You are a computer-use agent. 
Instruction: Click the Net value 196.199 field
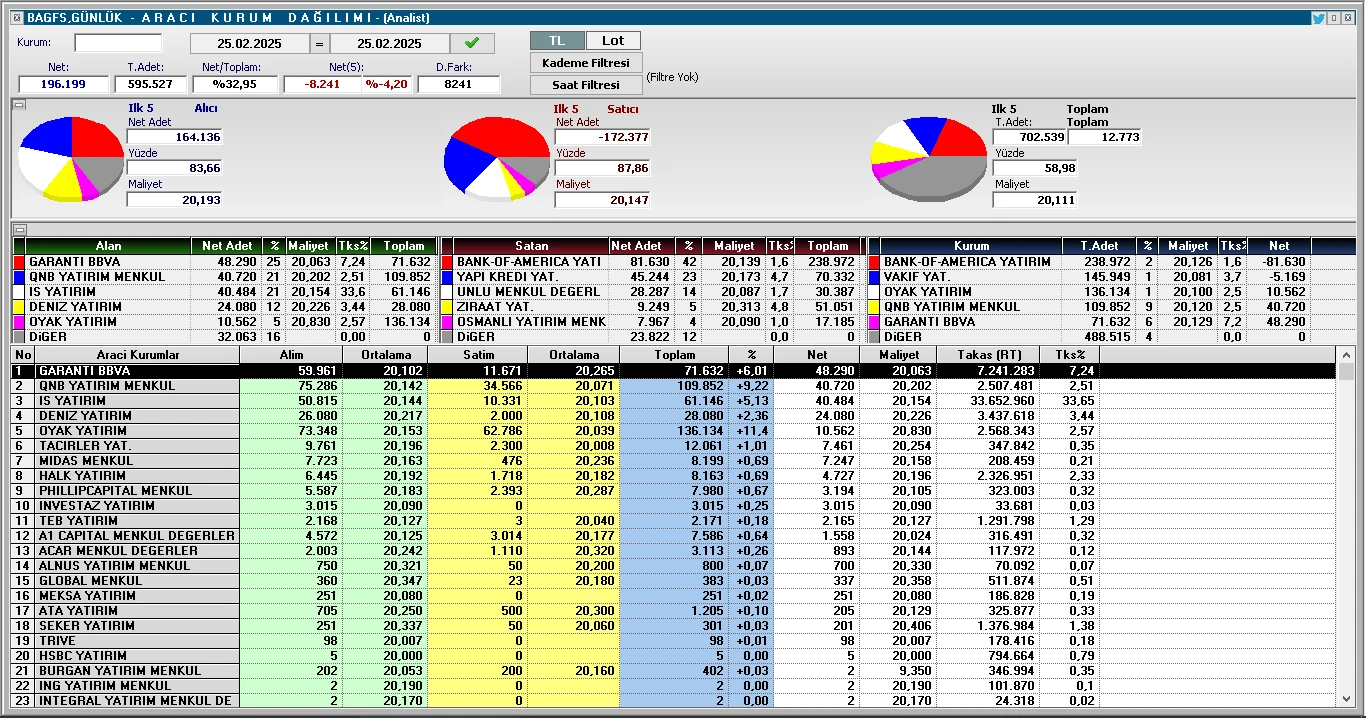tap(63, 84)
